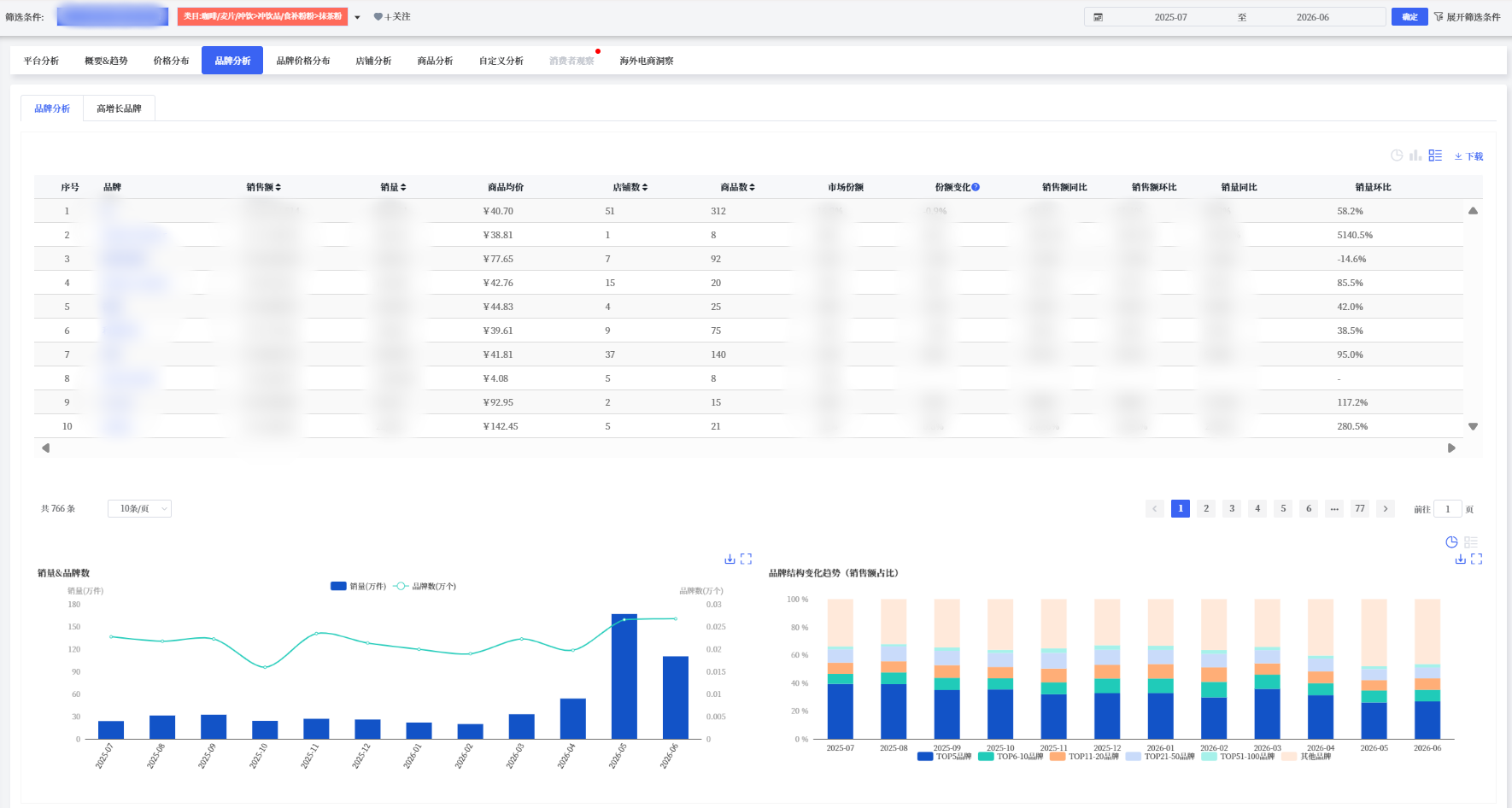Viewport: 1512px width, 808px height.
Task: Open the 品牌结构变化趋势 chart in fullscreen
Action: tap(1477, 559)
